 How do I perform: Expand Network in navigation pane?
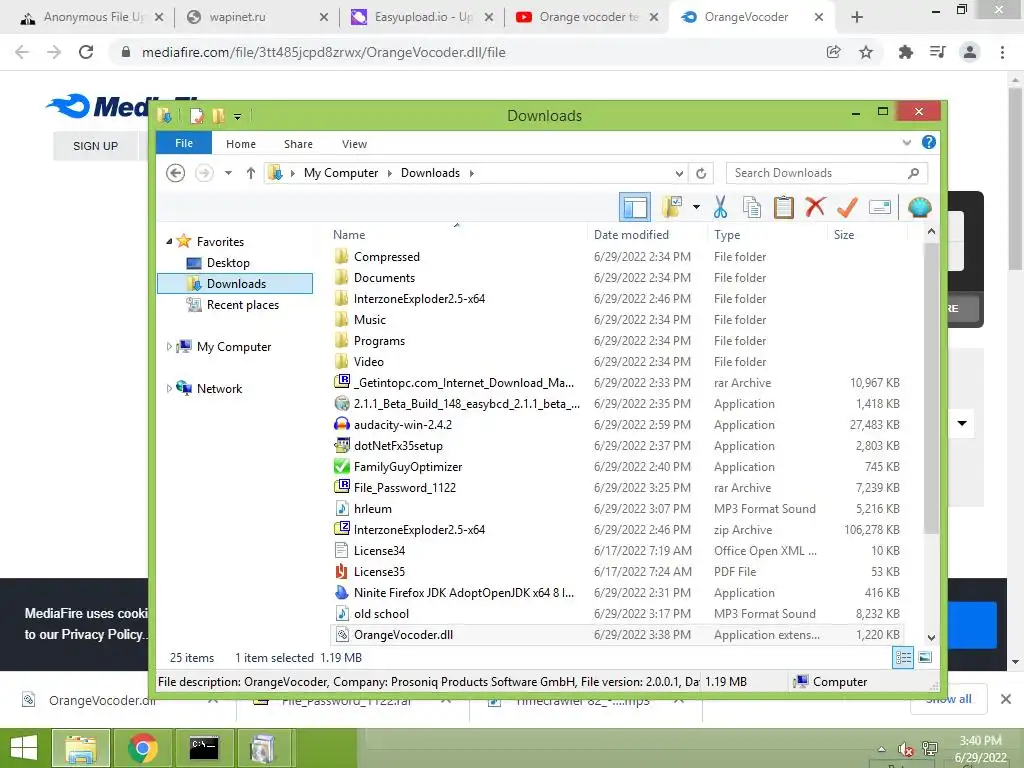(169, 389)
